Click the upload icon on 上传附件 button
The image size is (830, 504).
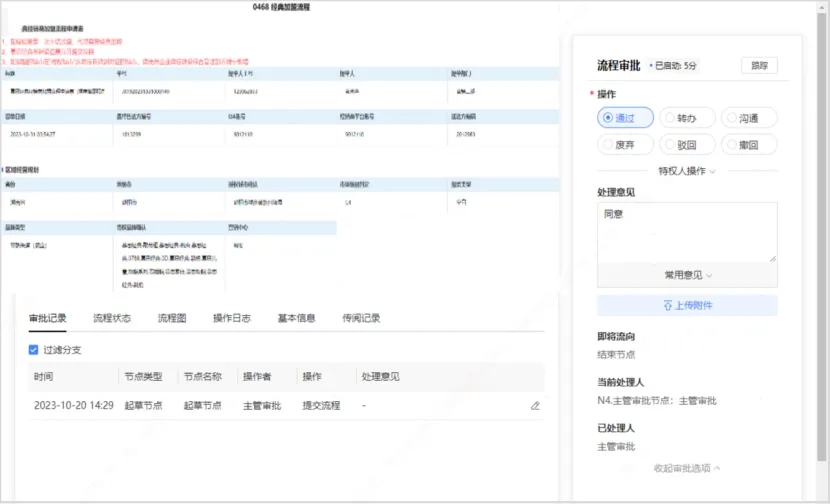(667, 305)
